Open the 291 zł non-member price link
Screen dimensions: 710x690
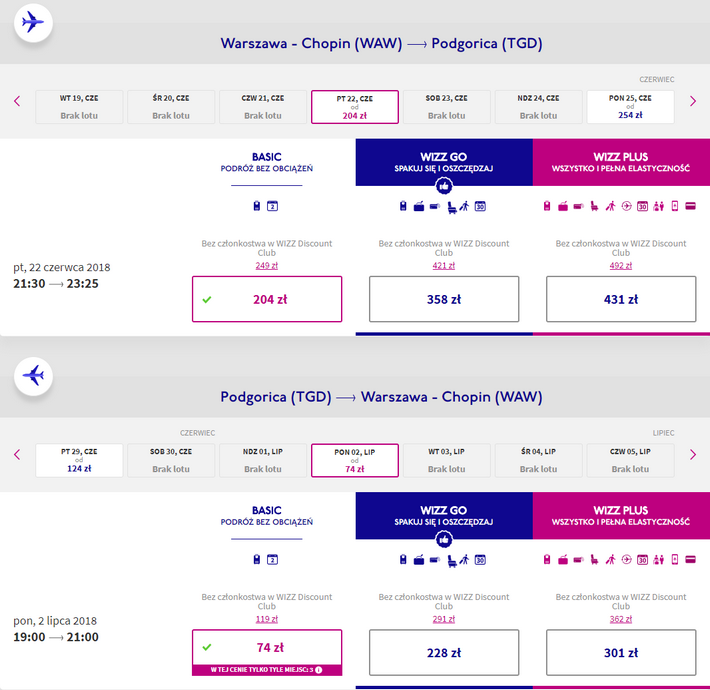(444, 619)
